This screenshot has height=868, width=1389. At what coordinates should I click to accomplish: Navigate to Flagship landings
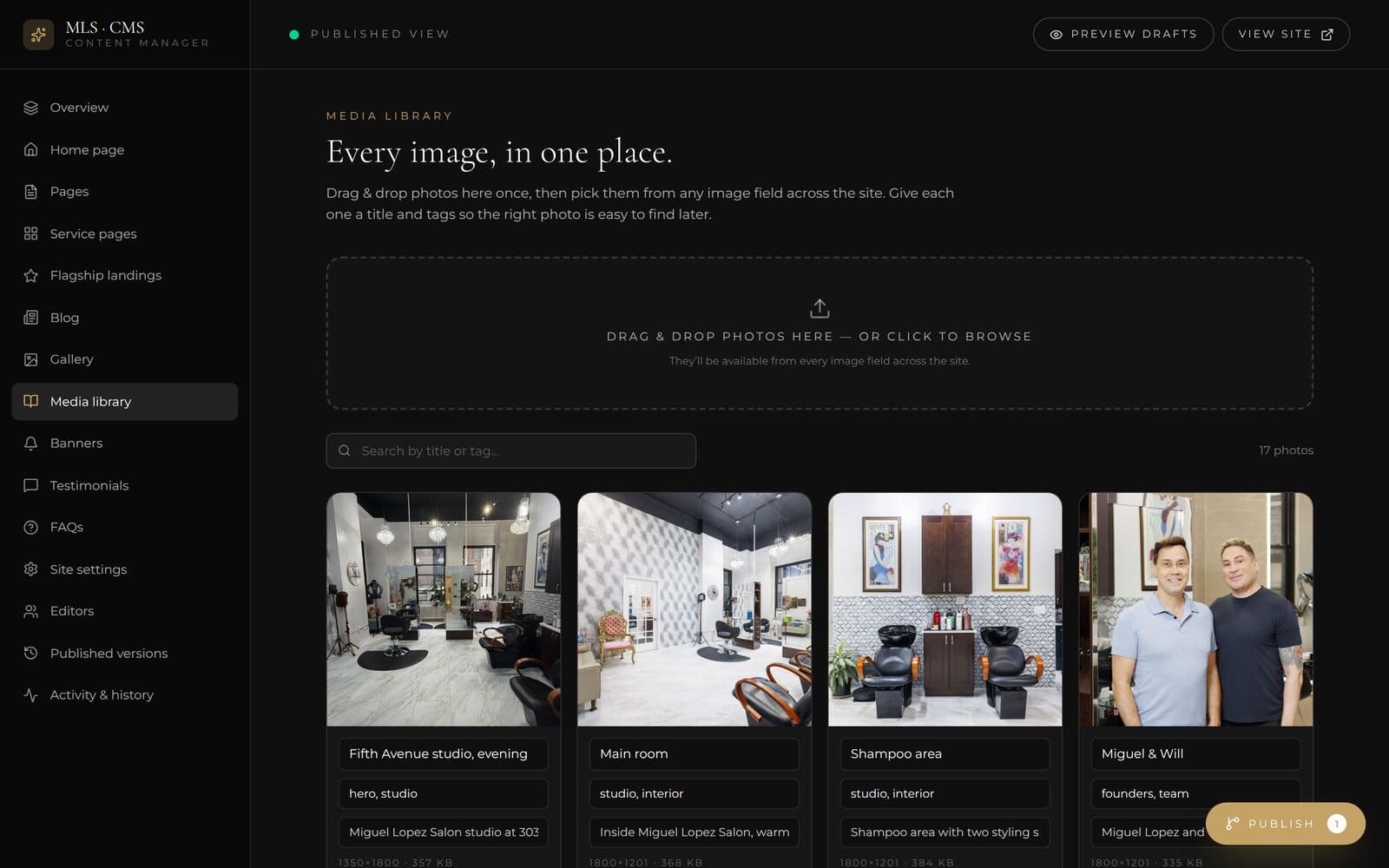125,275
